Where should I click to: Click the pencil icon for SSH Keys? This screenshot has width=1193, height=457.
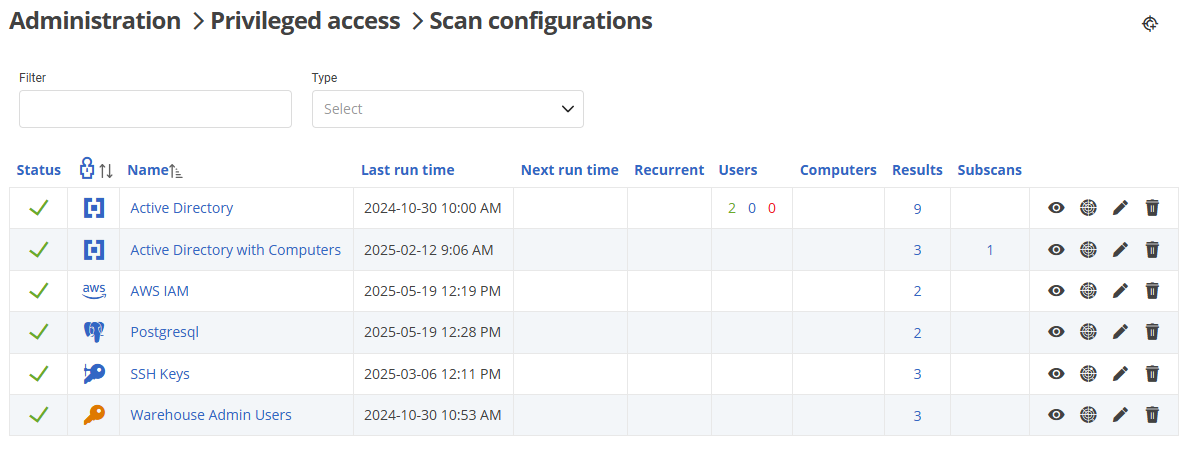1120,374
